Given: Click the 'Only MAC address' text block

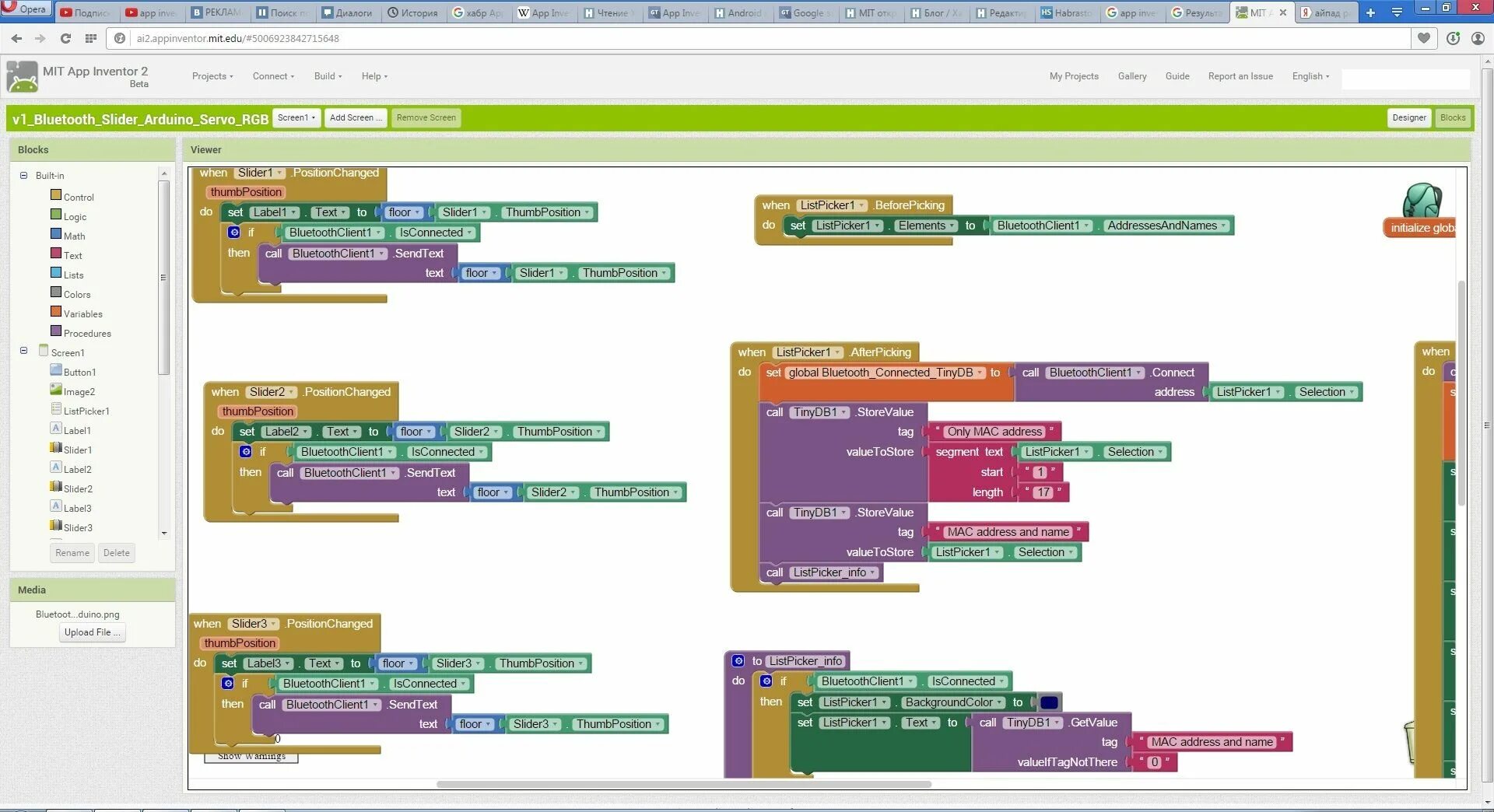Looking at the screenshot, I should pos(994,432).
